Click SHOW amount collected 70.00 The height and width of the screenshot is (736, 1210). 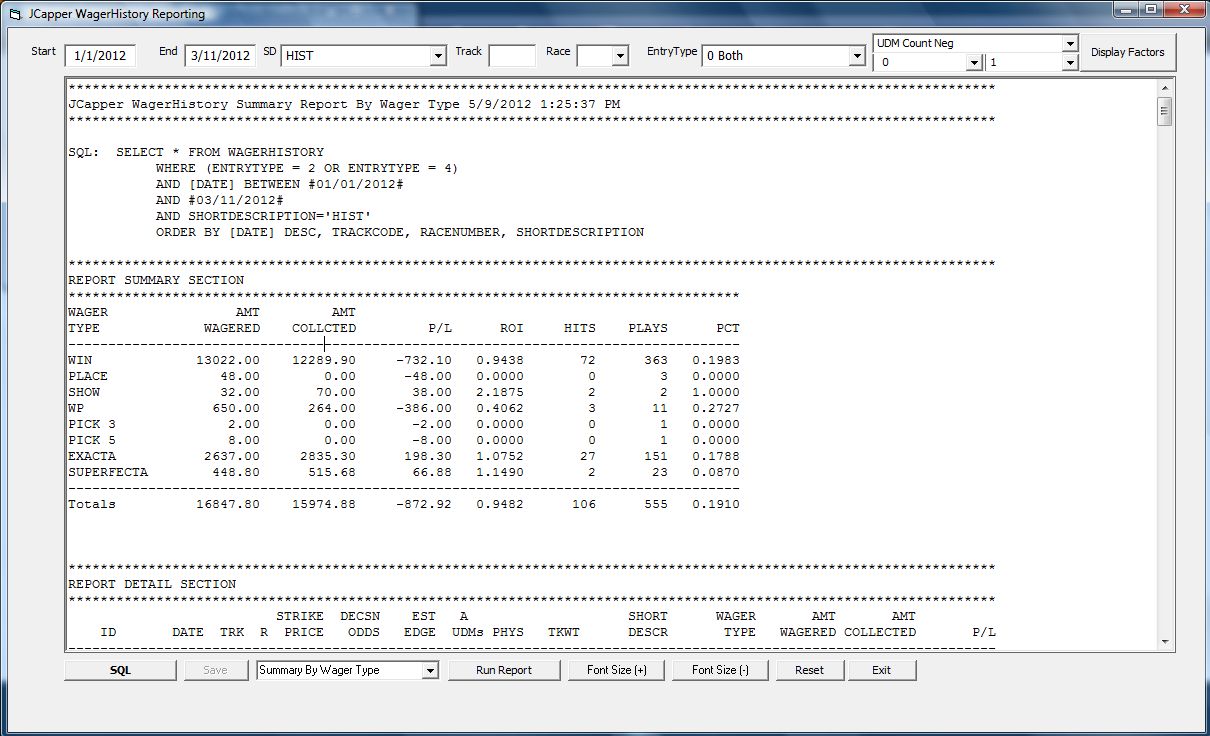(x=336, y=392)
